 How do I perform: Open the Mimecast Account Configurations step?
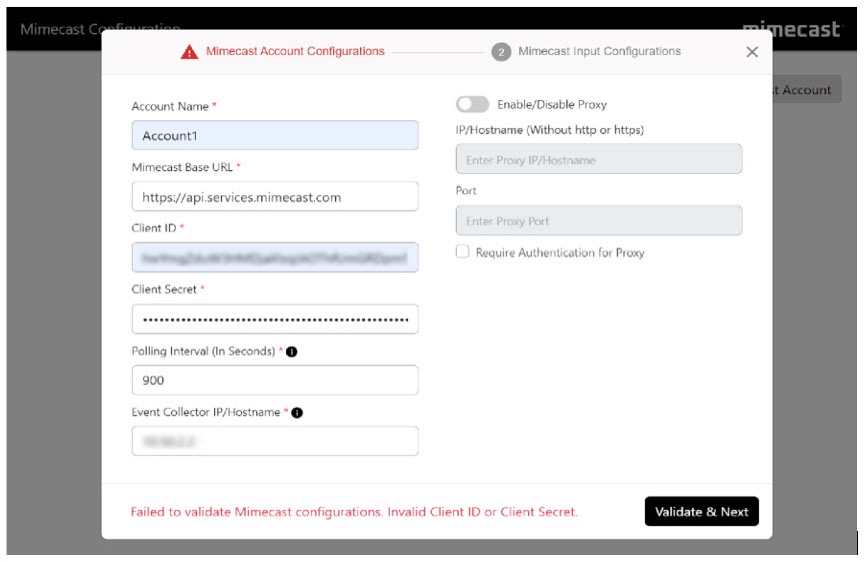pyautogui.click(x=295, y=51)
